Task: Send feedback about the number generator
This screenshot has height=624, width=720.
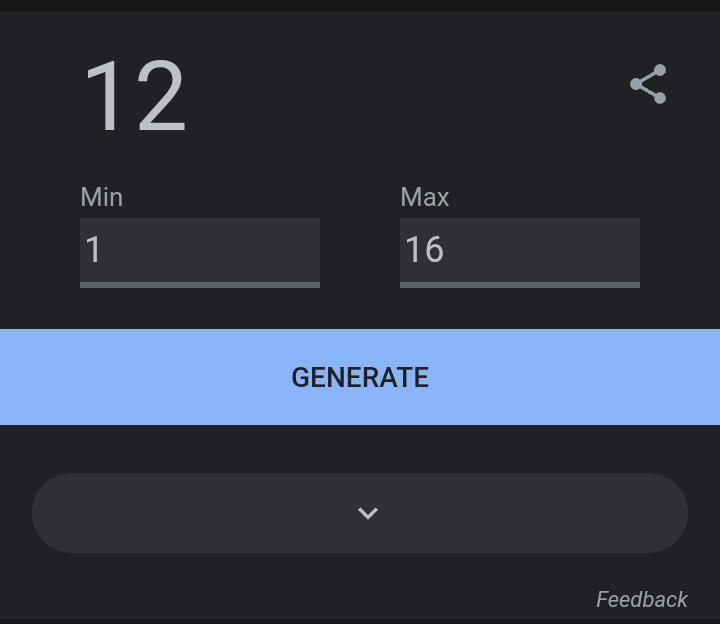Action: [641, 599]
